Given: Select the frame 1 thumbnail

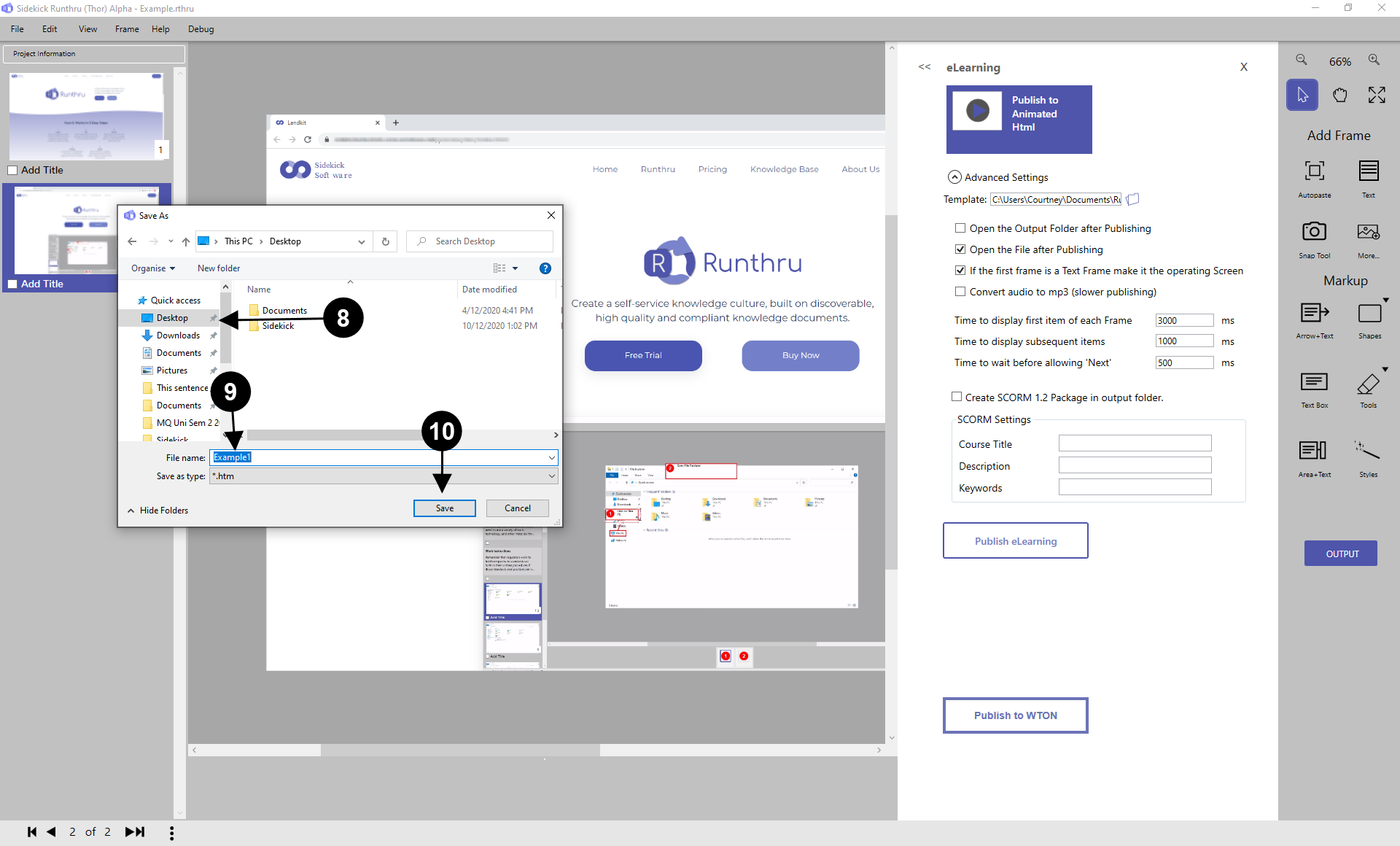Looking at the screenshot, I should point(87,115).
